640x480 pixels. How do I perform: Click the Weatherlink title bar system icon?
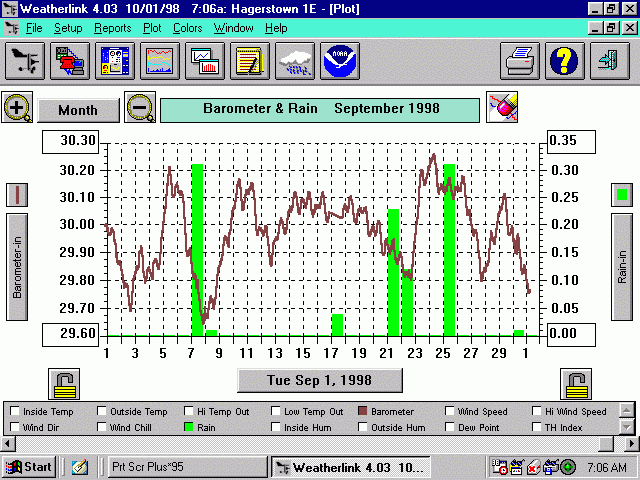[x=10, y=9]
